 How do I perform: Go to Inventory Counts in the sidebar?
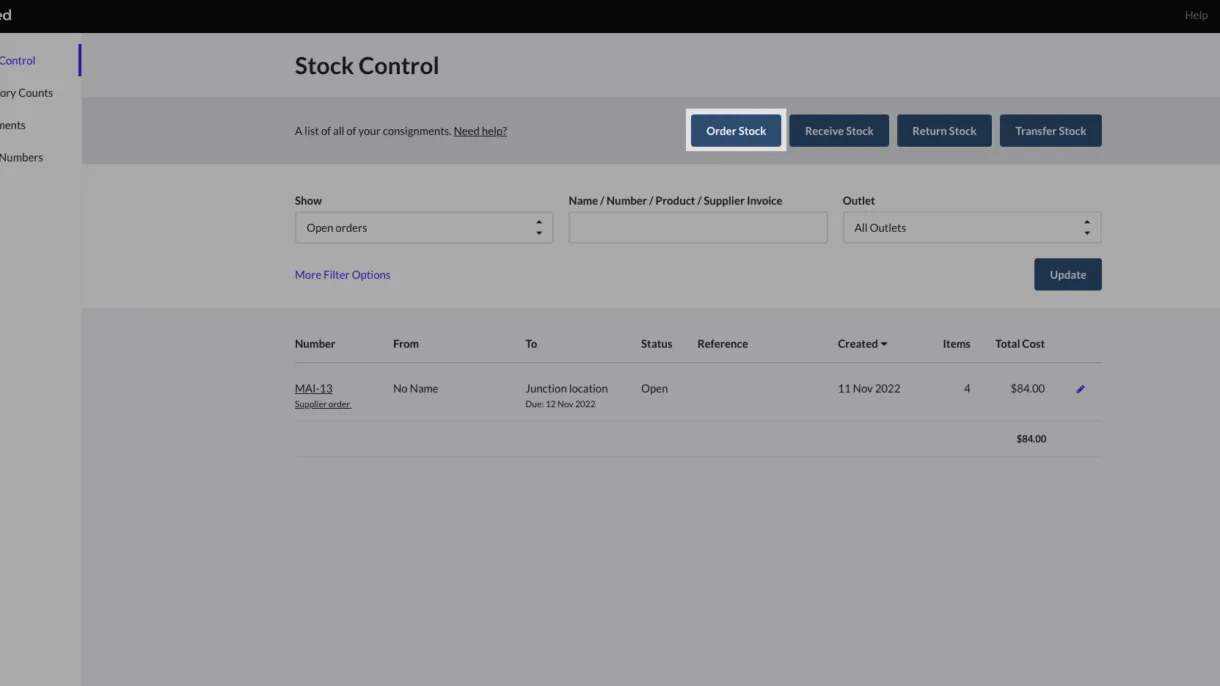tap(26, 93)
